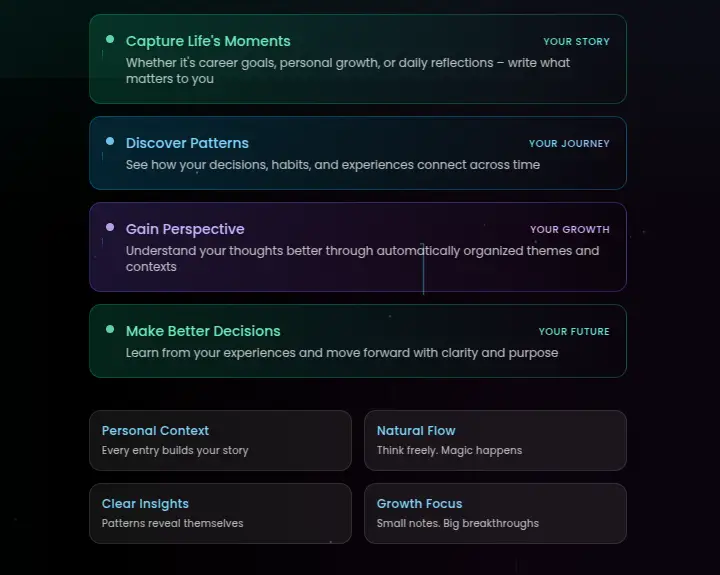Click the green dot beside Capture Life's Moments
This screenshot has height=575, width=720.
click(x=110, y=40)
